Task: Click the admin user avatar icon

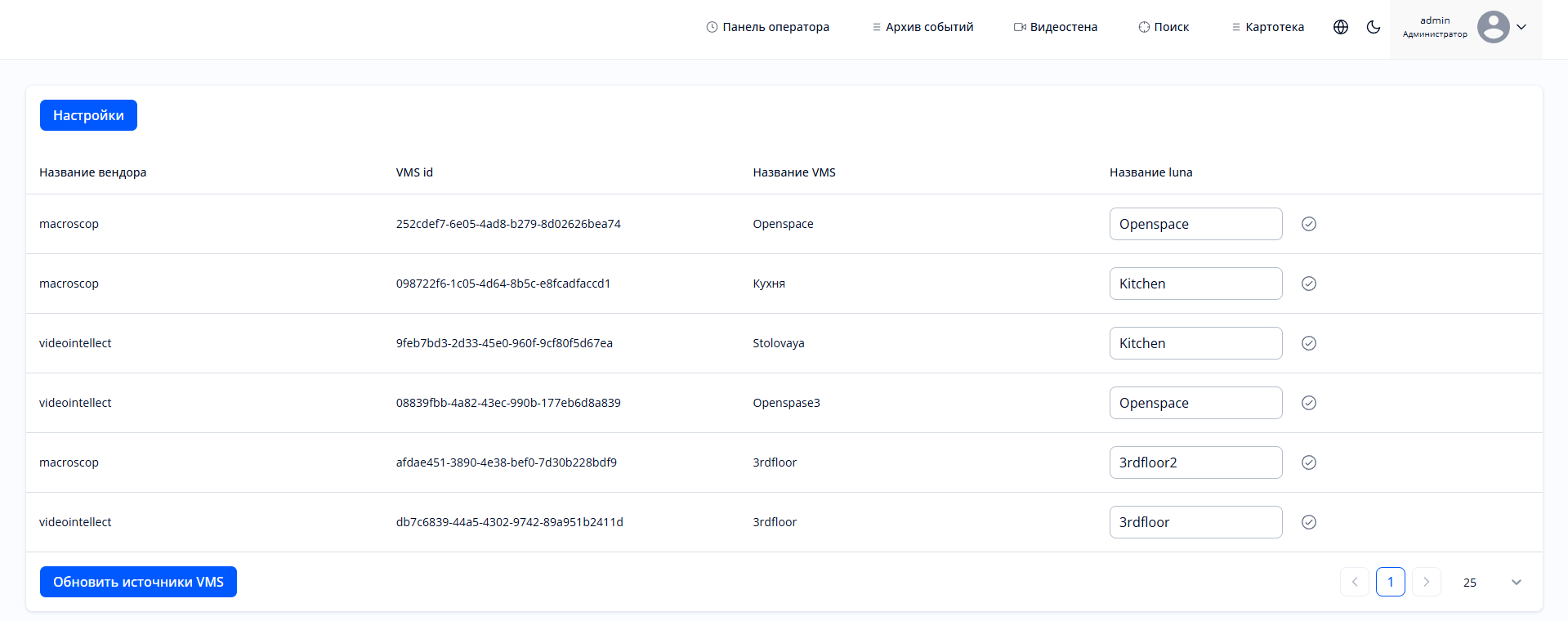Action: (x=1493, y=27)
